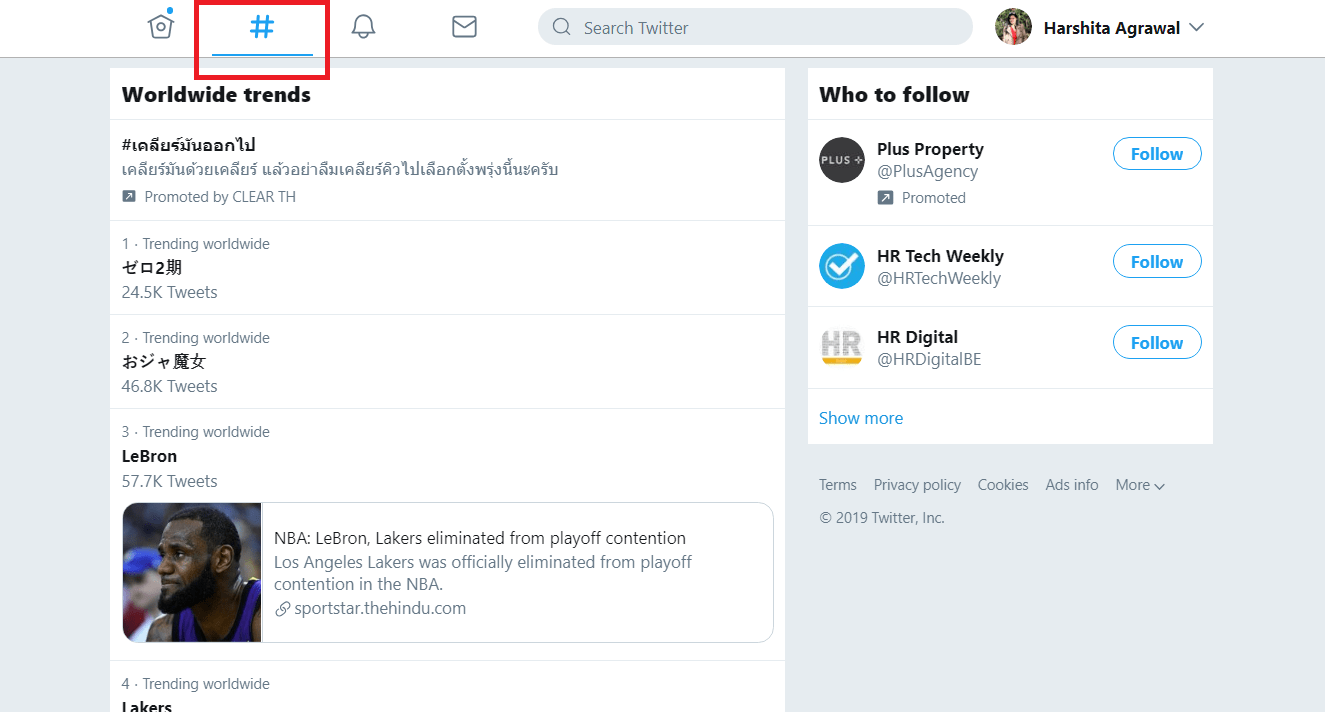Click the LeBron article thumbnail image
The height and width of the screenshot is (712, 1325).
190,572
